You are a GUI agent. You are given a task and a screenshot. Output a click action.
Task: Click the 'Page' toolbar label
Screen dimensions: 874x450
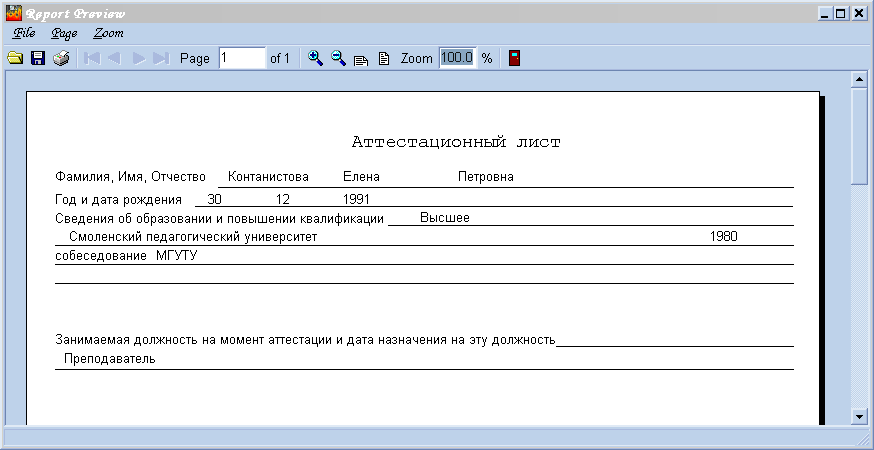pyautogui.click(x=195, y=59)
